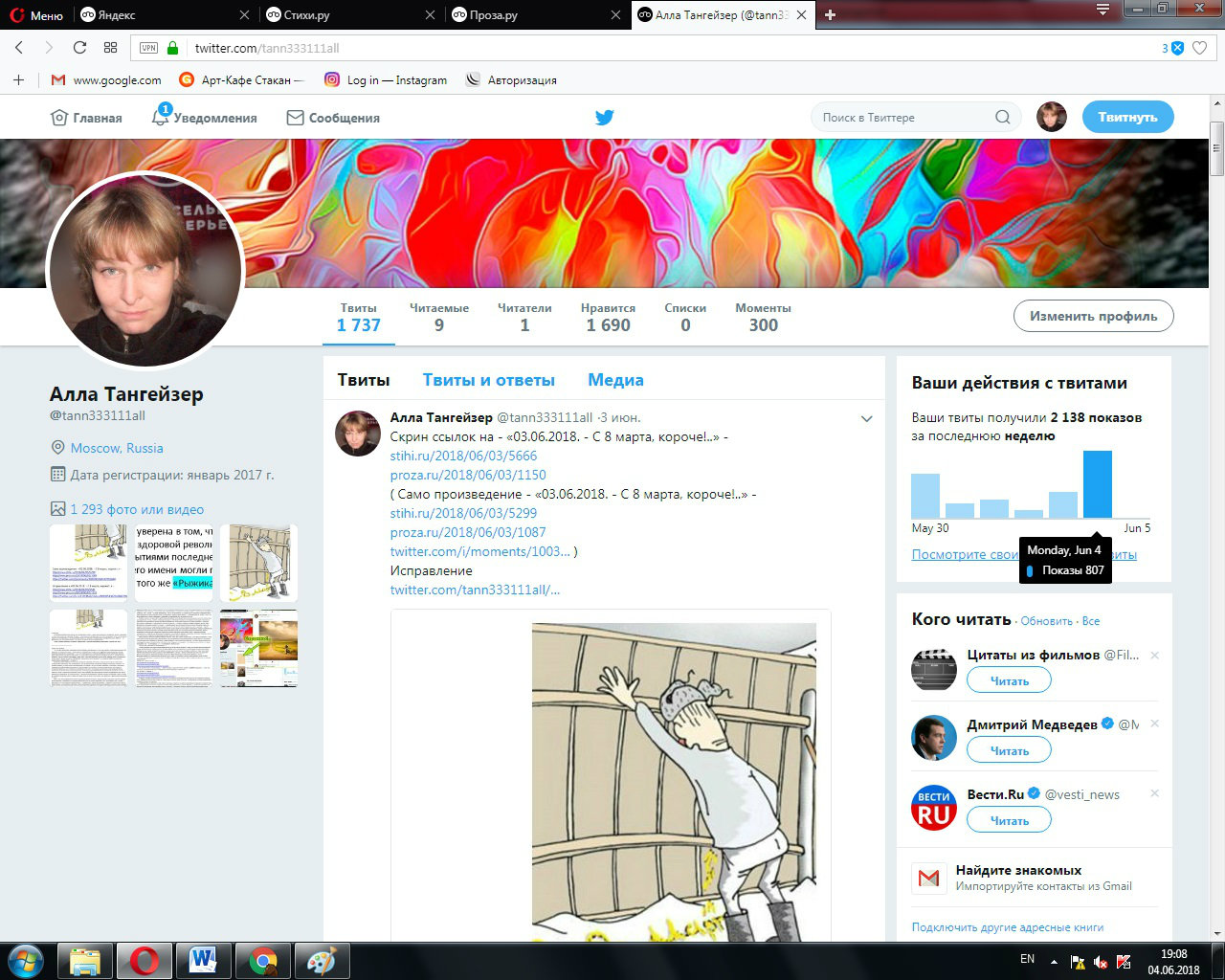The width and height of the screenshot is (1225, 980).
Task: Open the Opera Меню button
Action: tap(36, 14)
